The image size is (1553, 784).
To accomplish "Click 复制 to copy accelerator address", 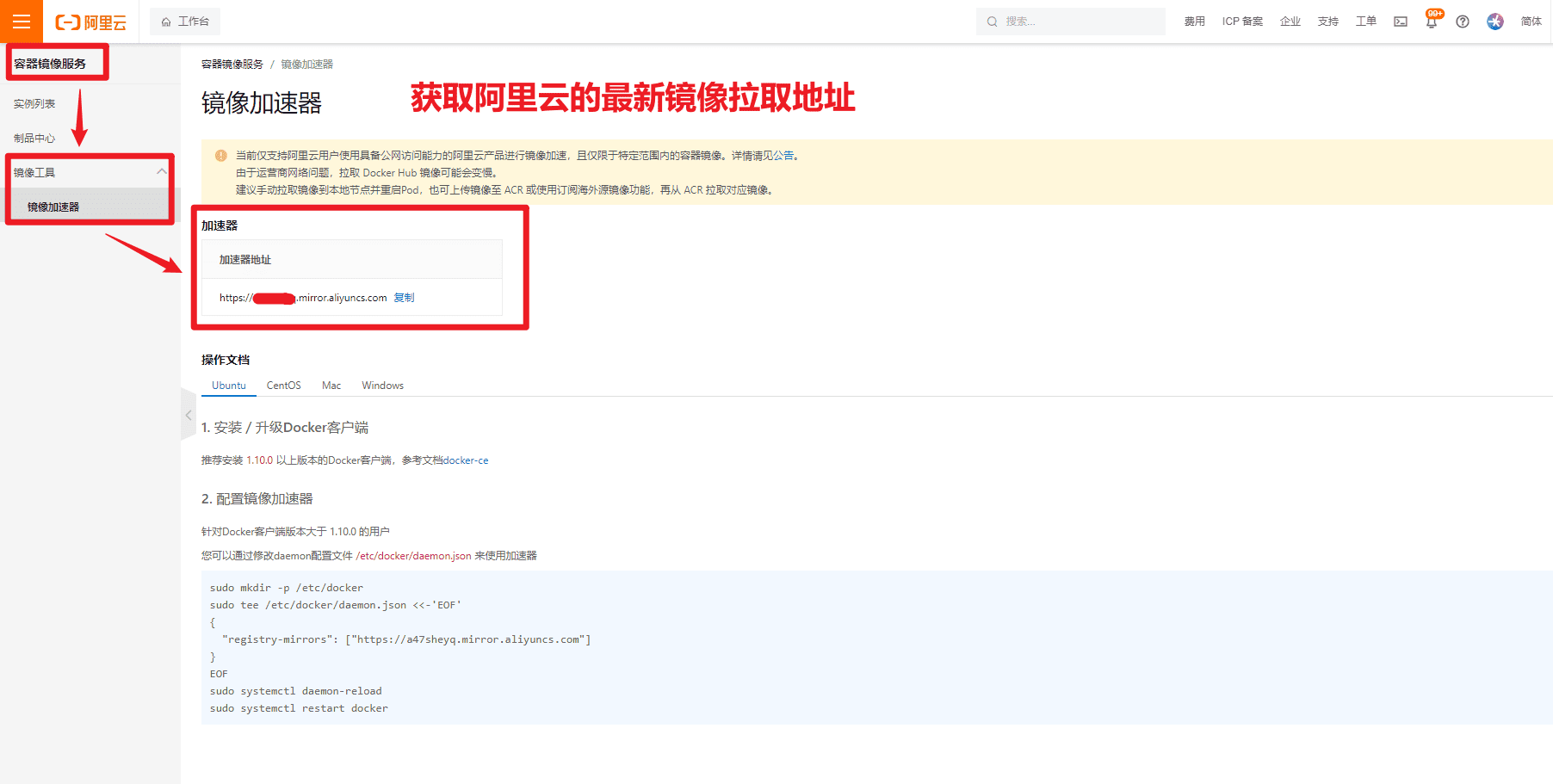I will 404,298.
